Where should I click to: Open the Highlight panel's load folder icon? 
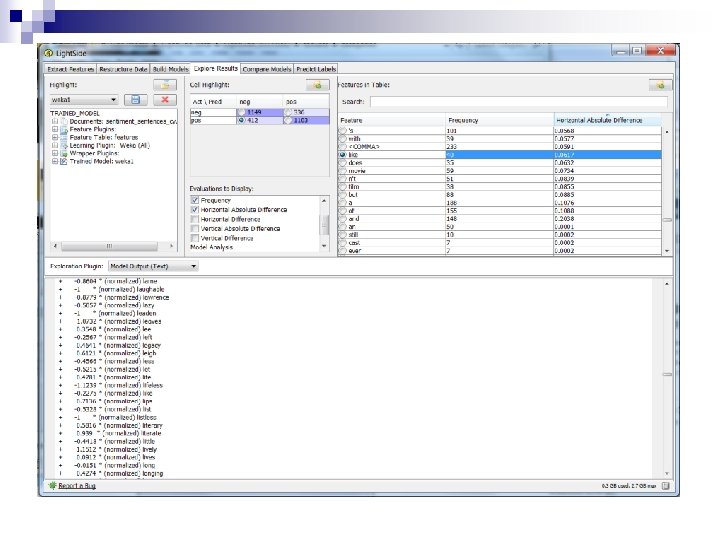165,85
